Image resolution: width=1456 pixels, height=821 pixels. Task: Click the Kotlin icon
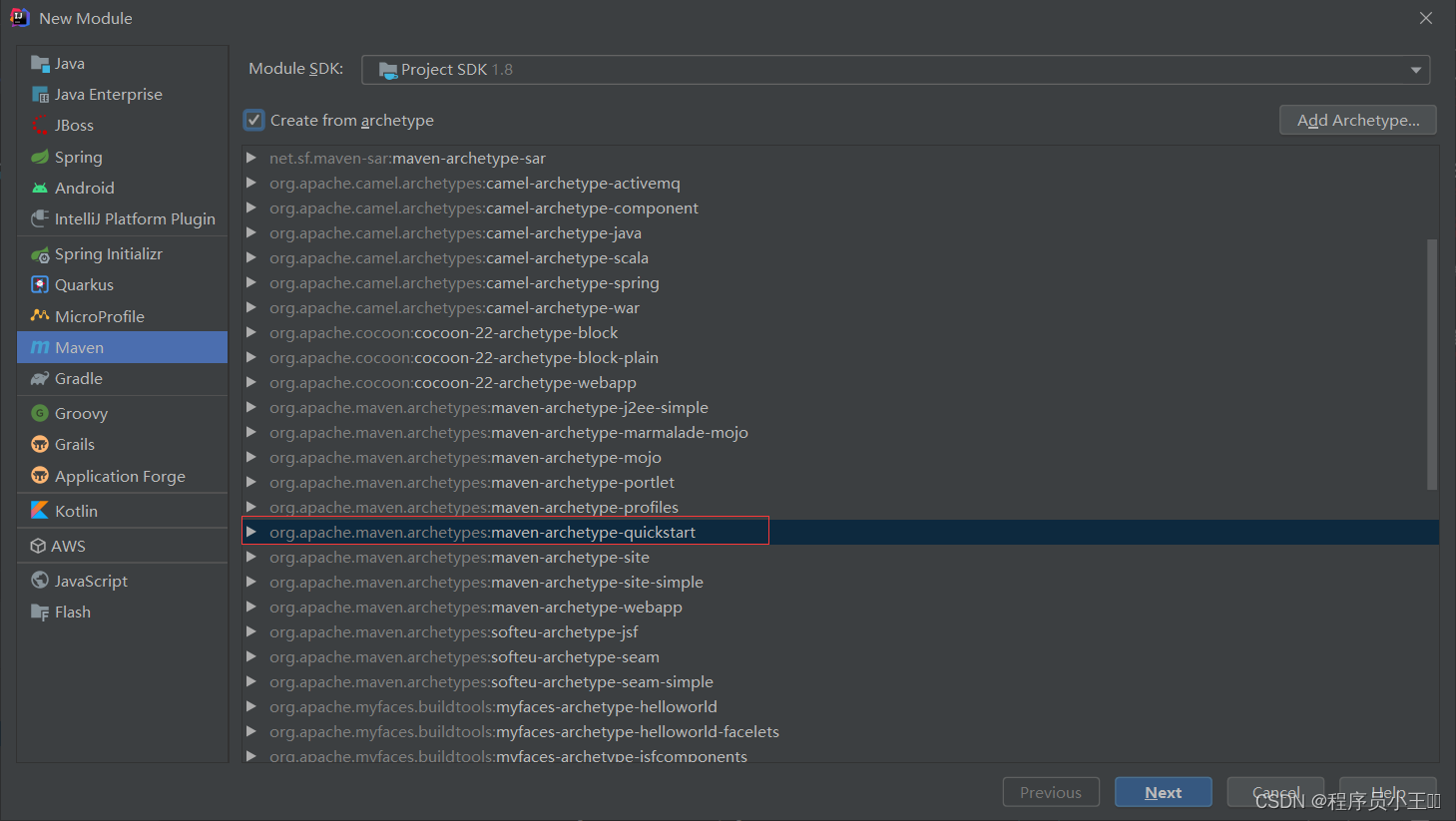coord(40,511)
